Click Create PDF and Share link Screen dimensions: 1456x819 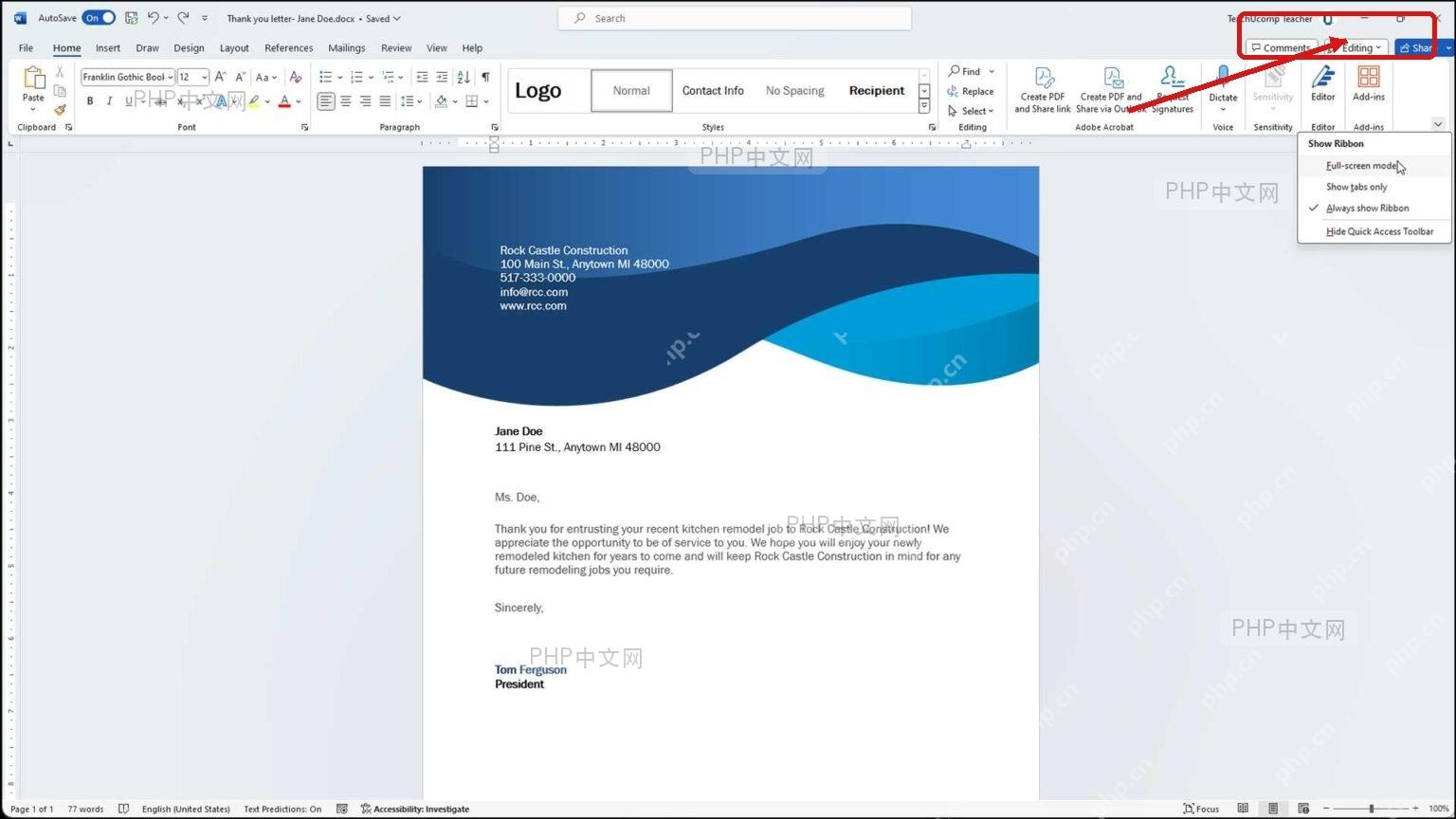click(x=1043, y=89)
